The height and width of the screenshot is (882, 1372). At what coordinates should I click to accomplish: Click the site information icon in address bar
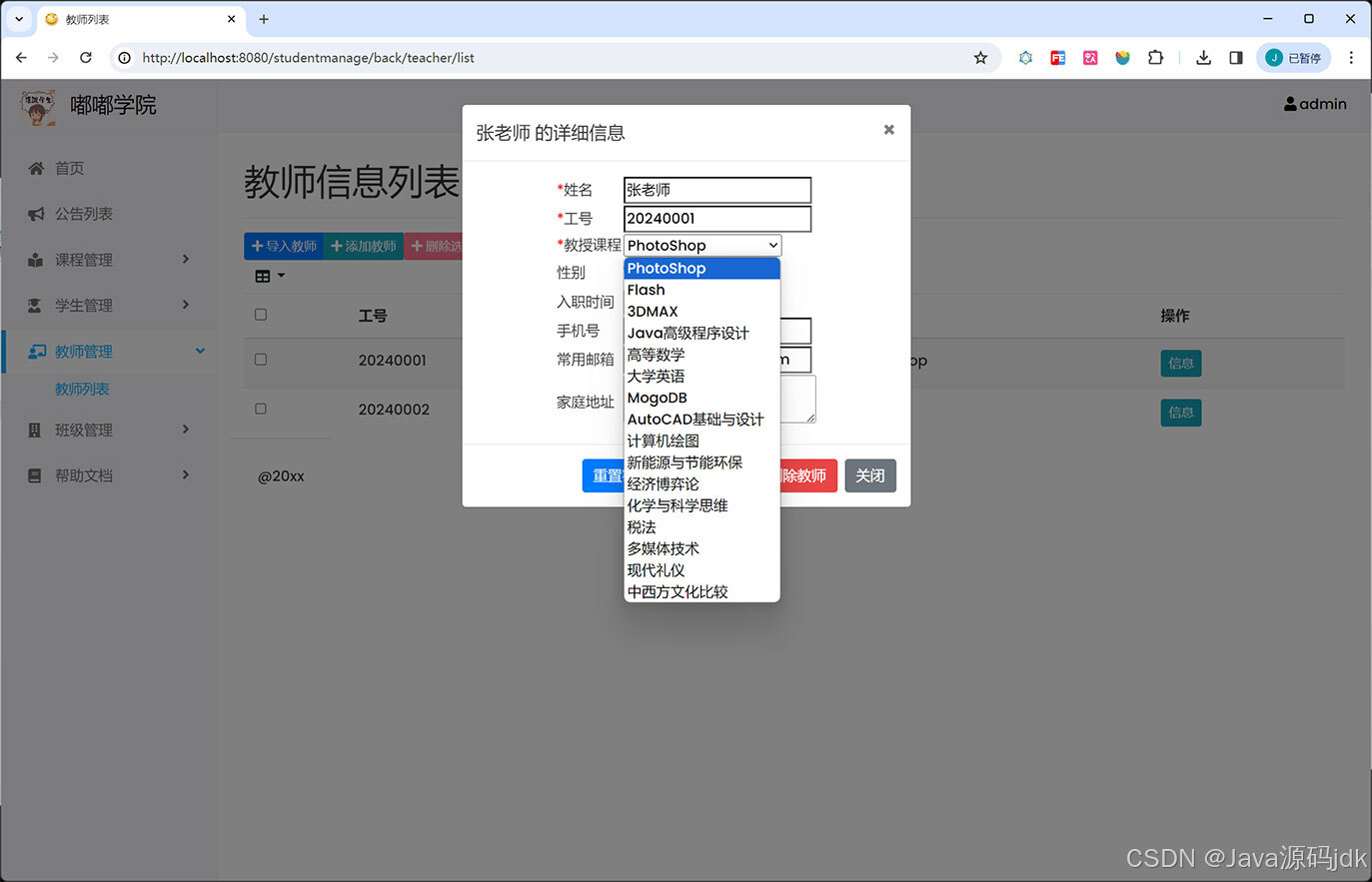click(125, 58)
